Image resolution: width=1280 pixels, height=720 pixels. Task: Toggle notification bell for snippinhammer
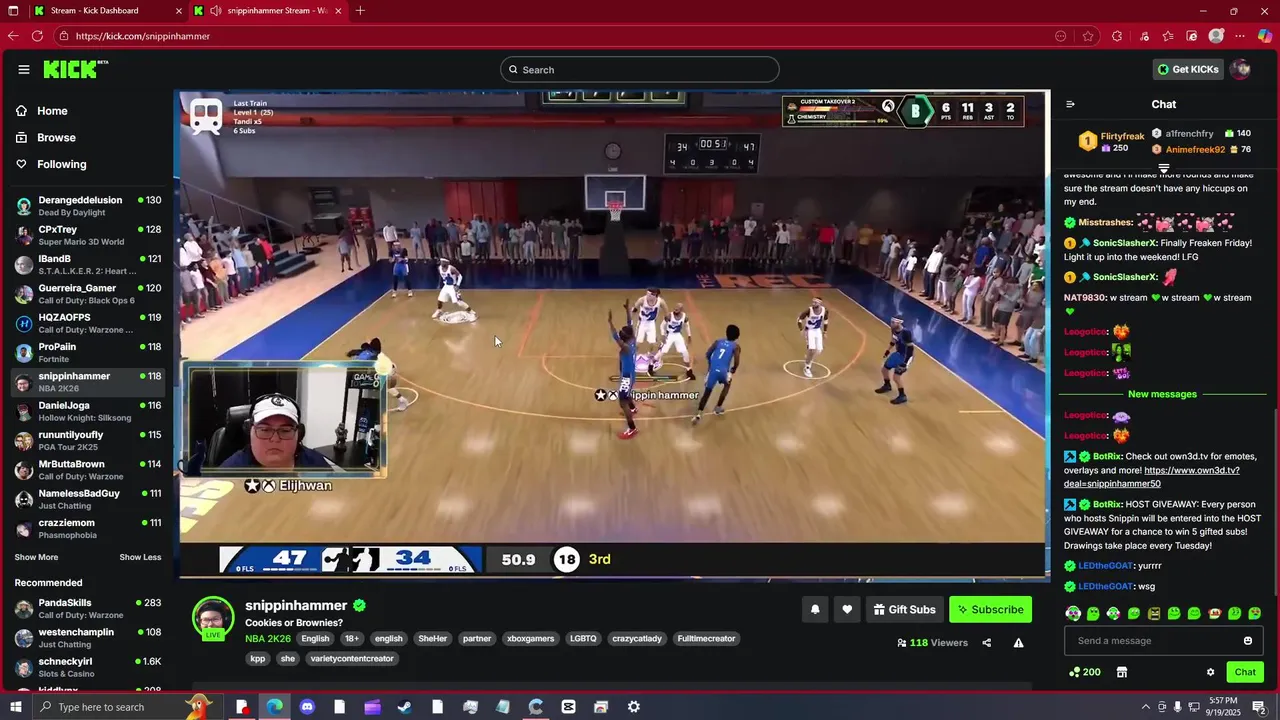click(815, 609)
